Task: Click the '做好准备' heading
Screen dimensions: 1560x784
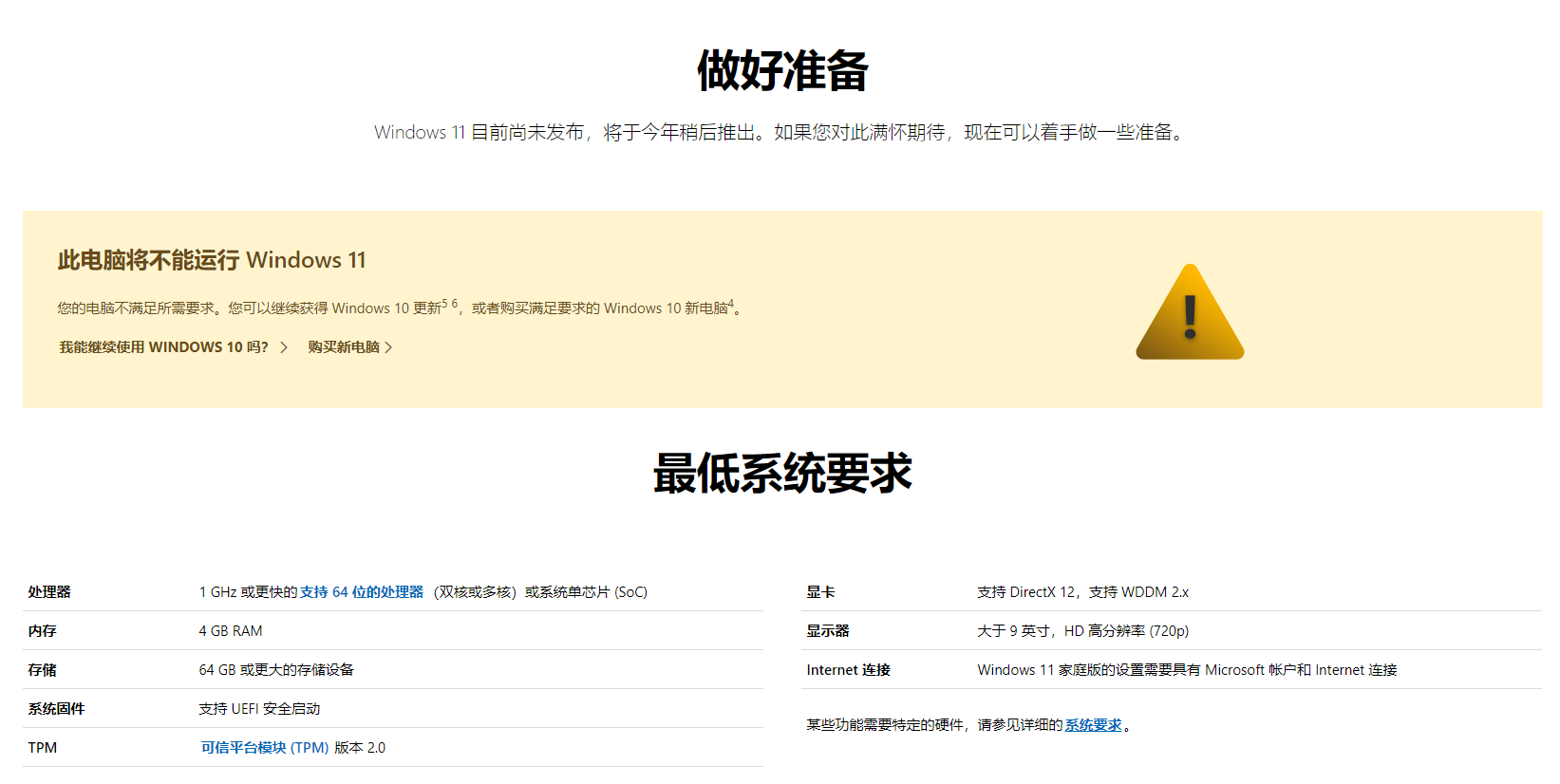Action: click(782, 70)
